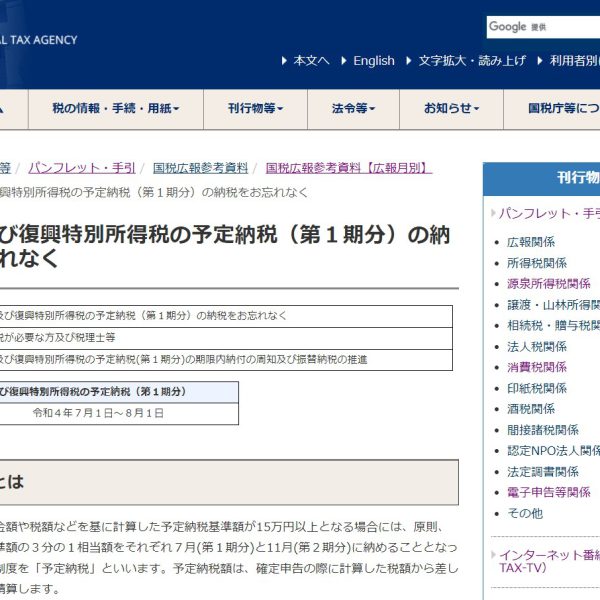Select table row about 期限内納付の周知及び振替納税の推進

[226, 360]
